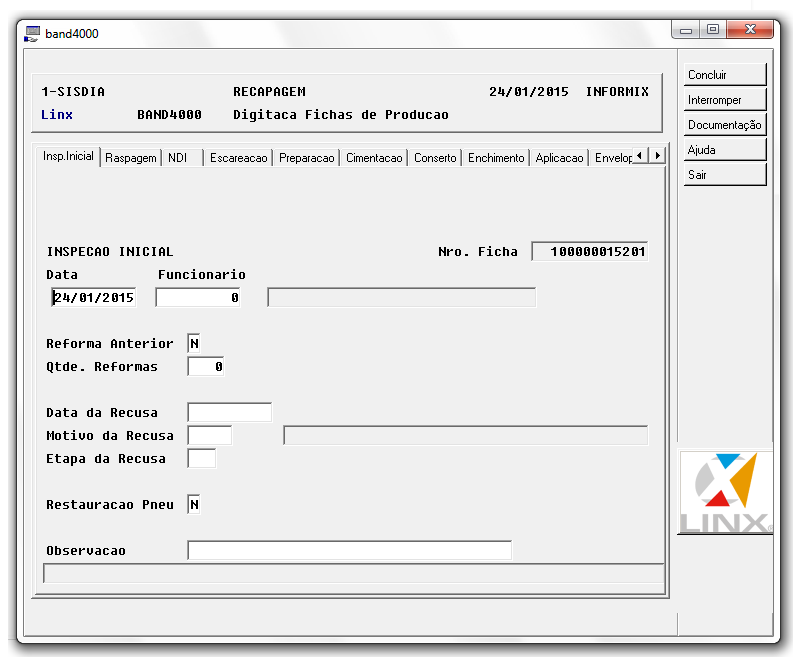This screenshot has width=793, height=657.
Task: Switch to the Raspagem tab
Action: tap(131, 158)
